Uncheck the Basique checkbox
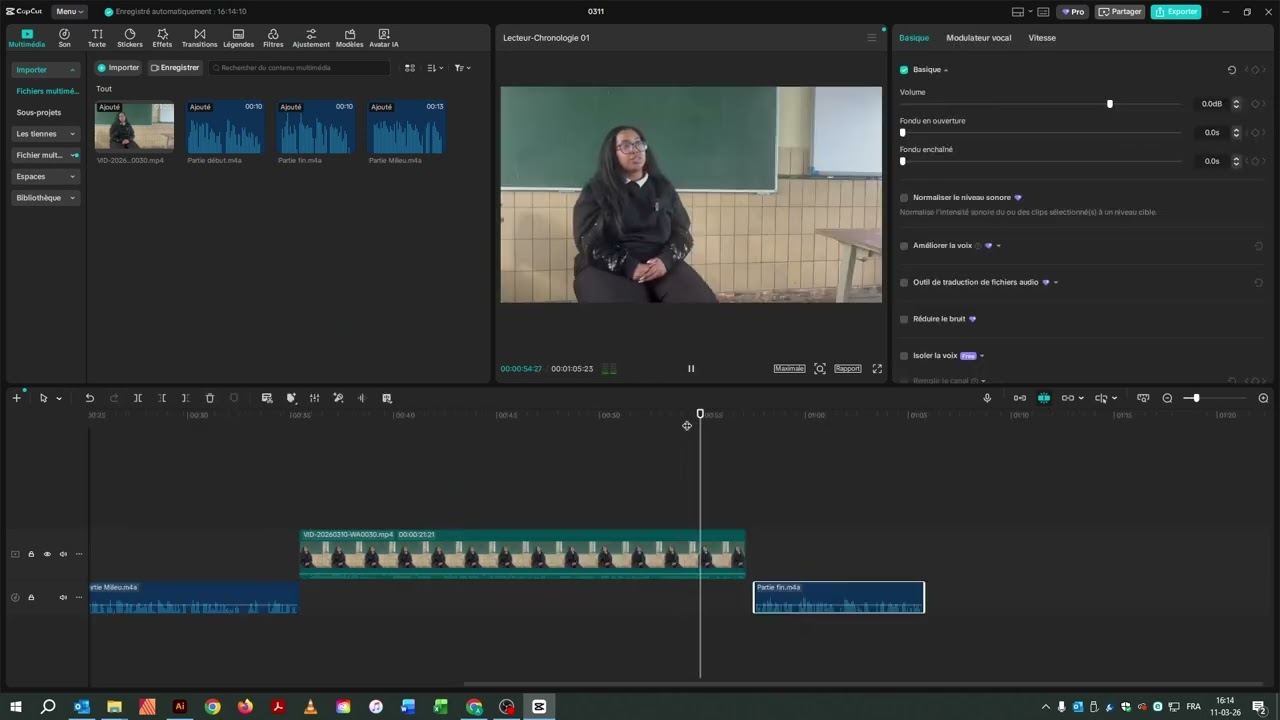The width and height of the screenshot is (1280, 720). (x=904, y=70)
